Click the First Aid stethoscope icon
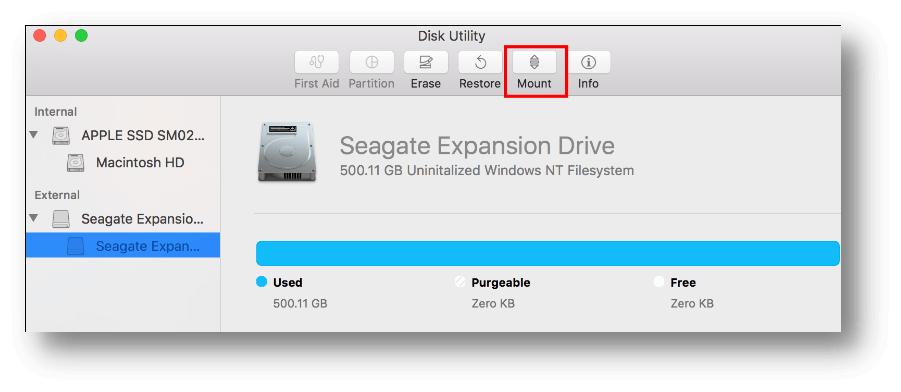The width and height of the screenshot is (901, 392). pyautogui.click(x=317, y=62)
